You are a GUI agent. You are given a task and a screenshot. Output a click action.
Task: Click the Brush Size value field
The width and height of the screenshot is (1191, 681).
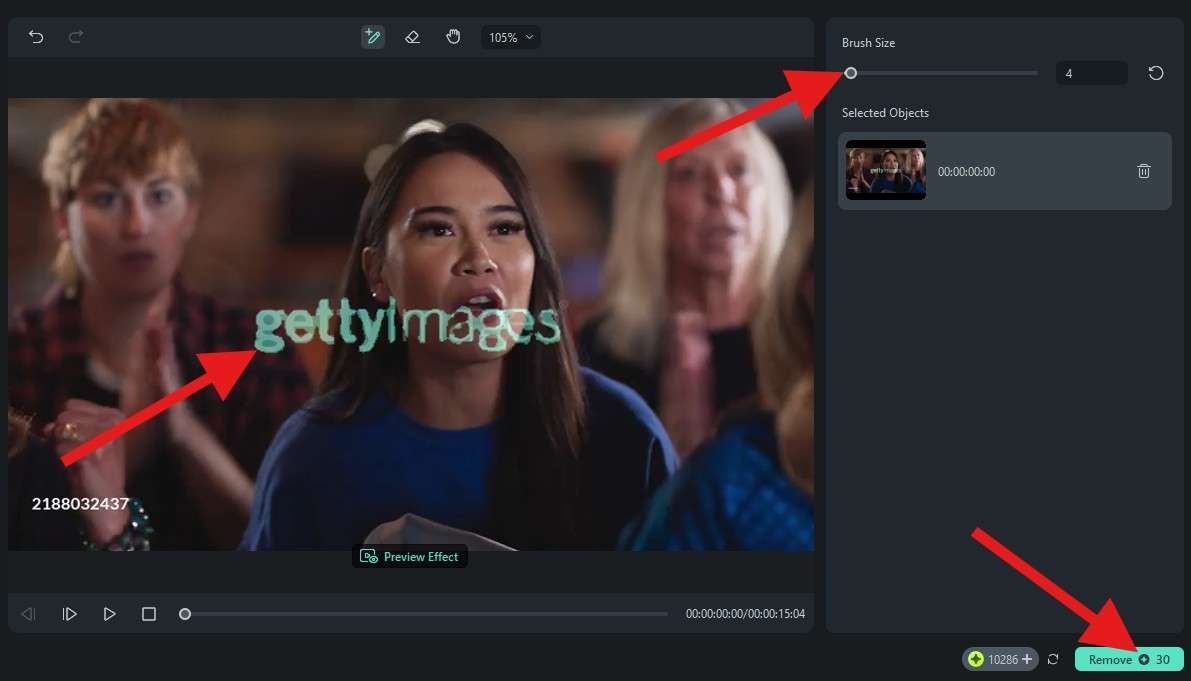(1091, 74)
